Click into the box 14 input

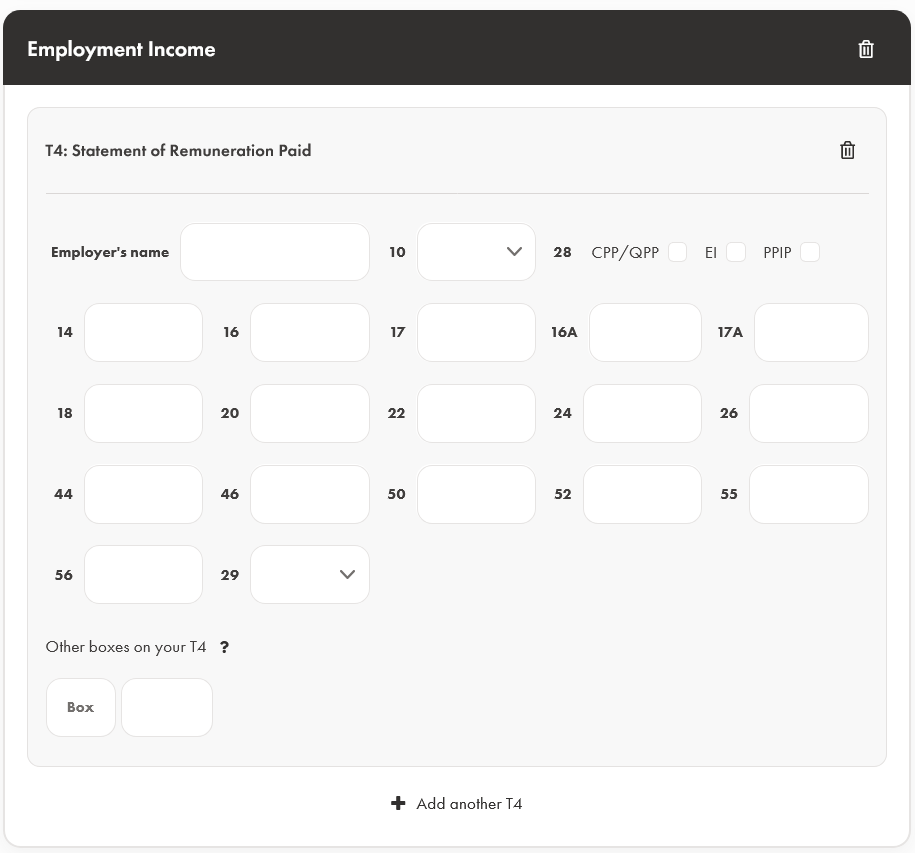pyautogui.click(x=143, y=332)
